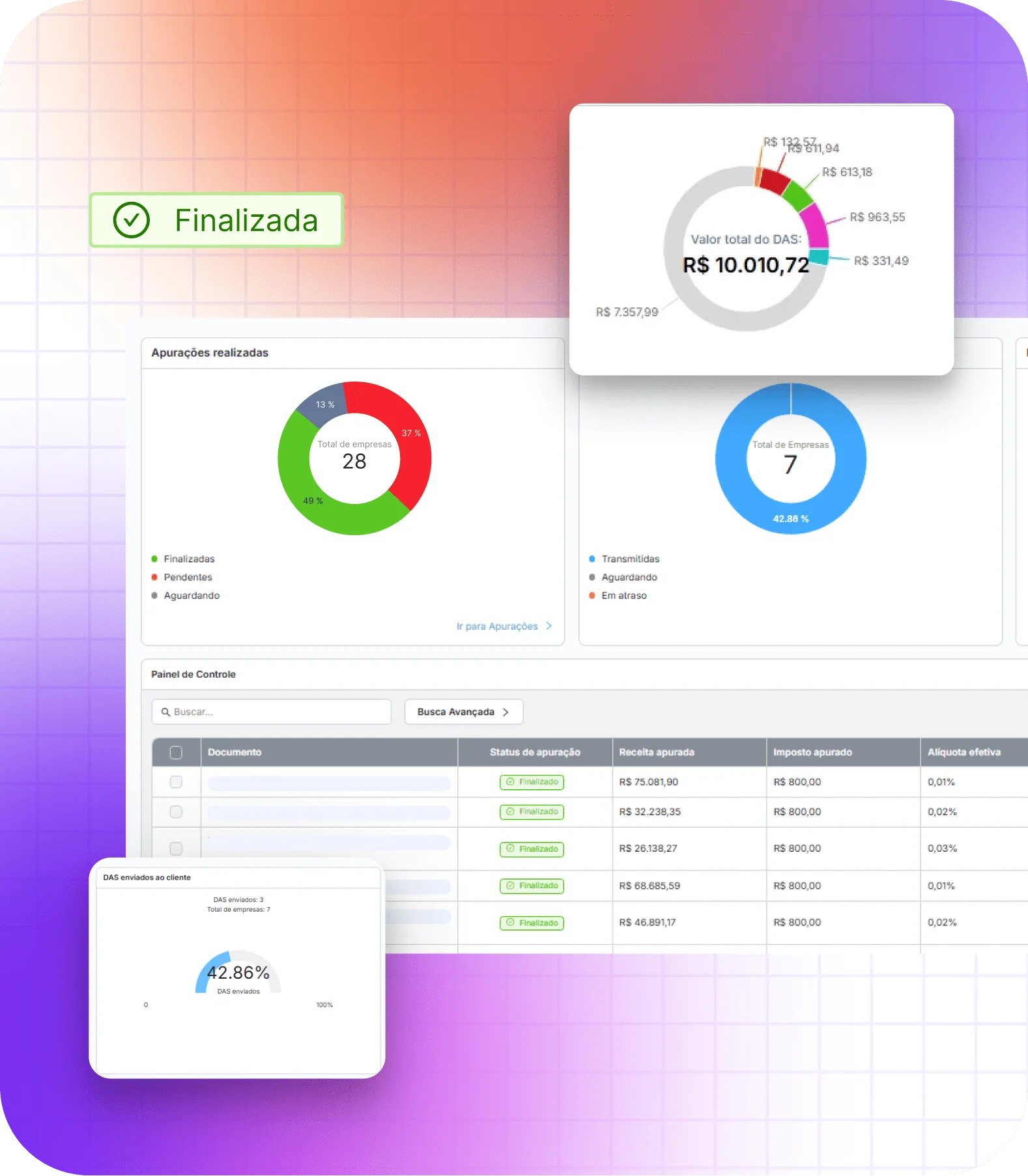Click the arrow next to Ir para Apurações
The width and height of the screenshot is (1028, 1176).
(549, 626)
